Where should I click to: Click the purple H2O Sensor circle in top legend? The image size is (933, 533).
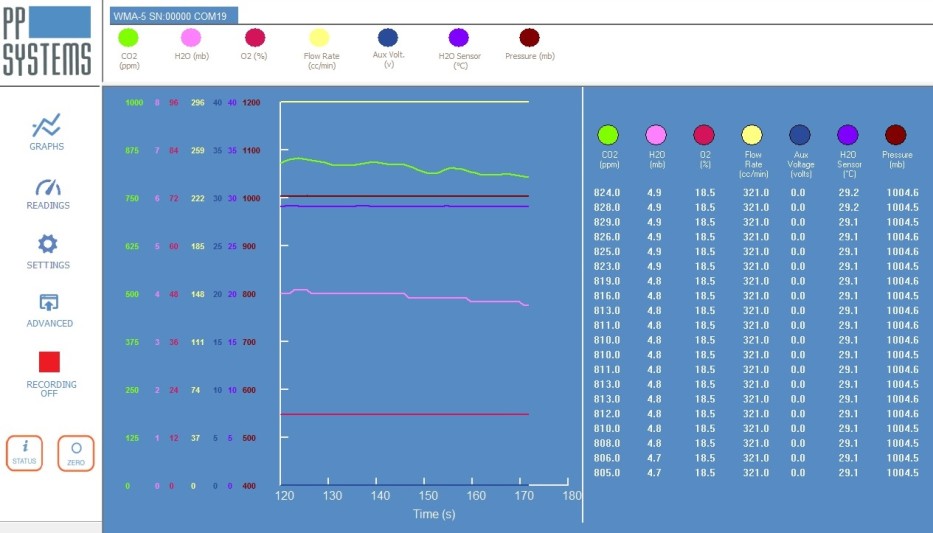[x=459, y=37]
